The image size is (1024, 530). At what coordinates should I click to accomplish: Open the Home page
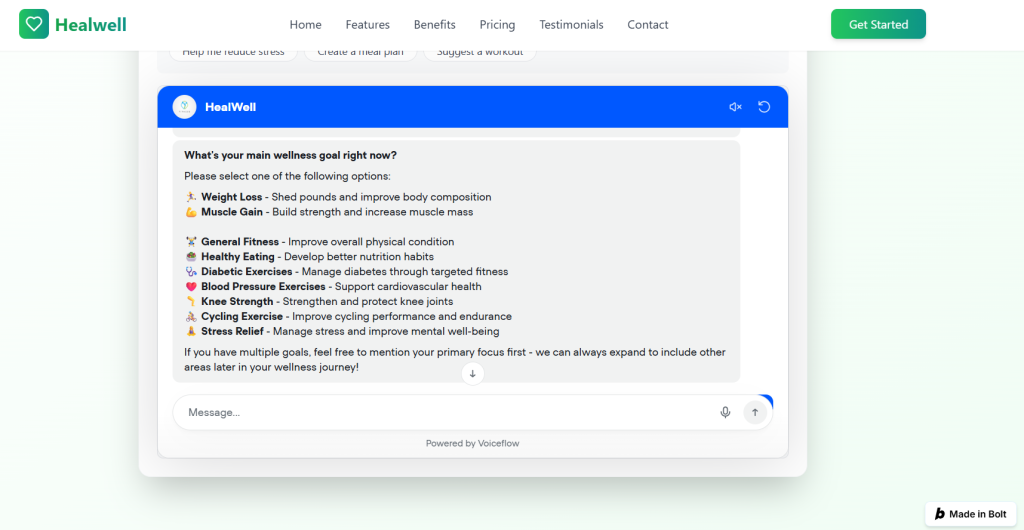click(305, 25)
